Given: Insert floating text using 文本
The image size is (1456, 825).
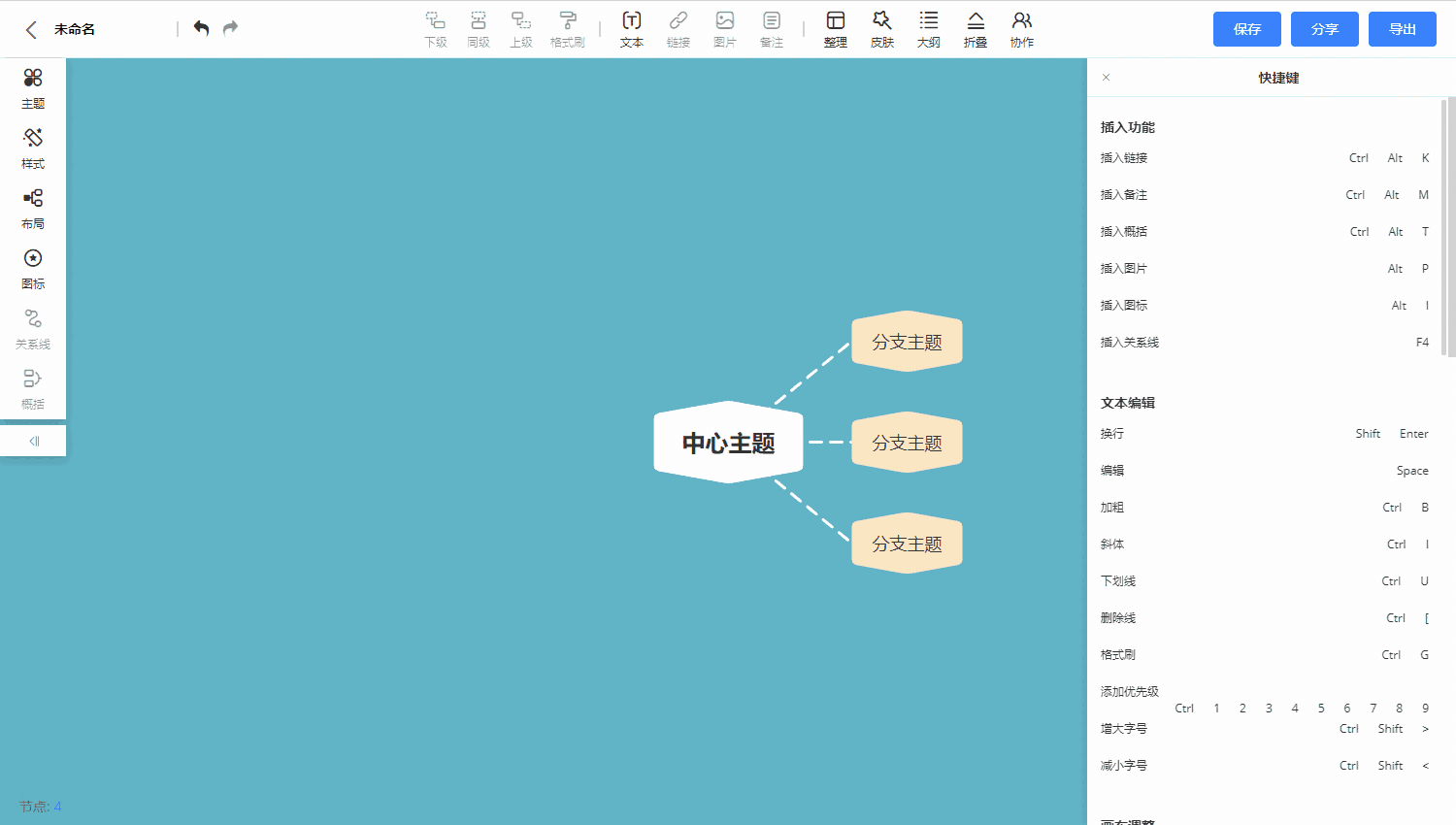Looking at the screenshot, I should coord(631,29).
